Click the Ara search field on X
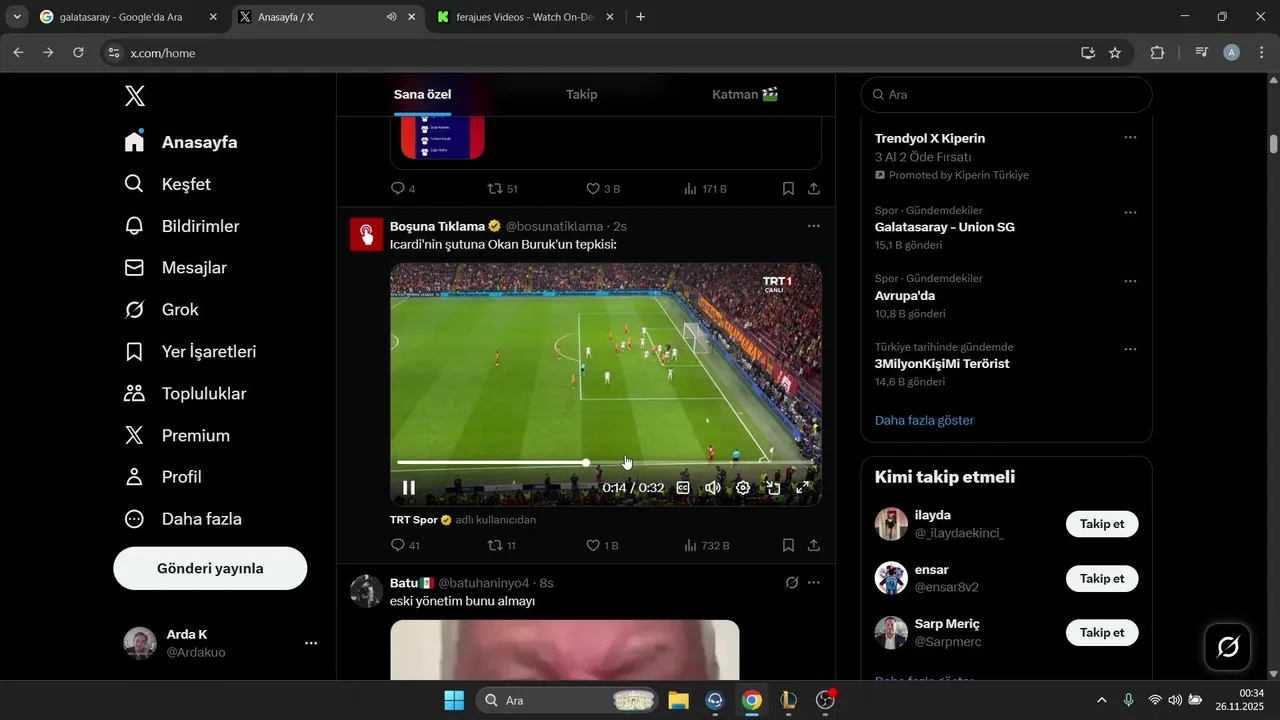 [x=1007, y=94]
